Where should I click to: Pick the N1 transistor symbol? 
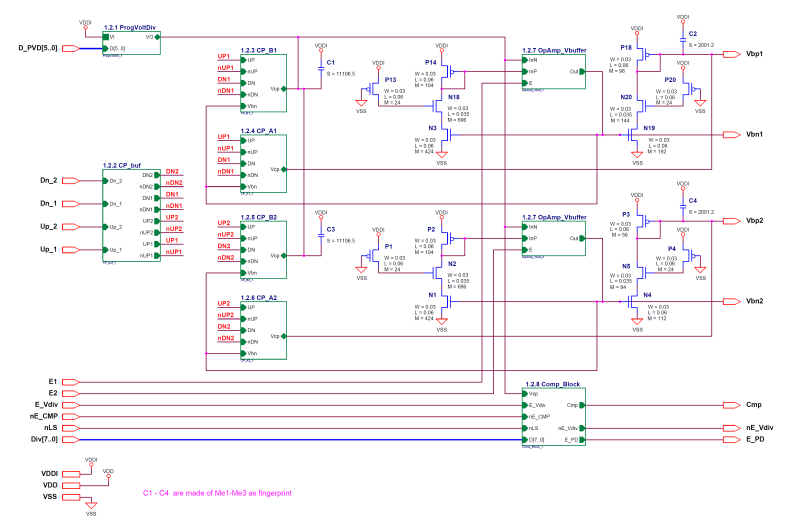tap(447, 301)
